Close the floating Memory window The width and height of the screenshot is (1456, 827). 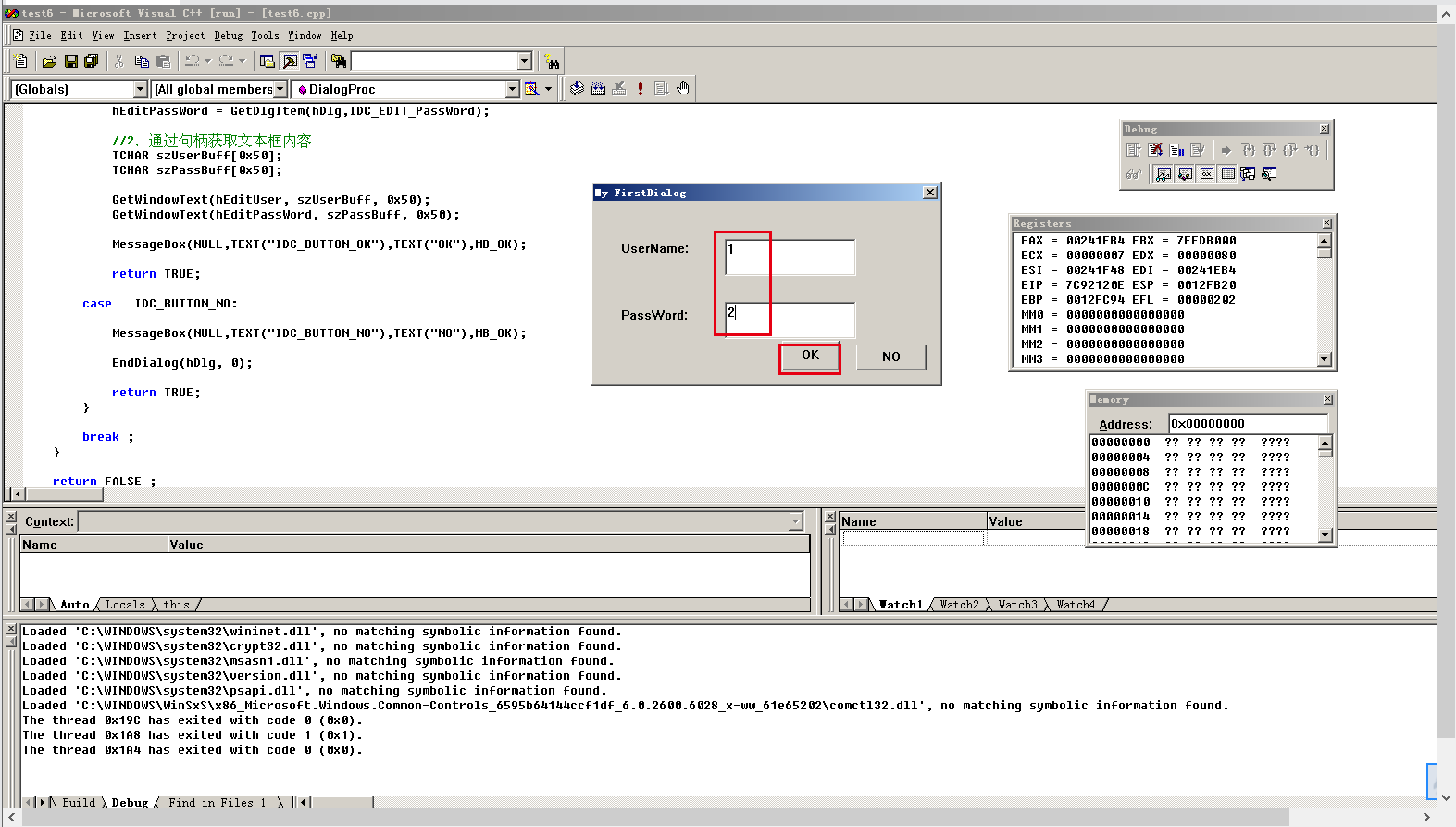[1327, 399]
